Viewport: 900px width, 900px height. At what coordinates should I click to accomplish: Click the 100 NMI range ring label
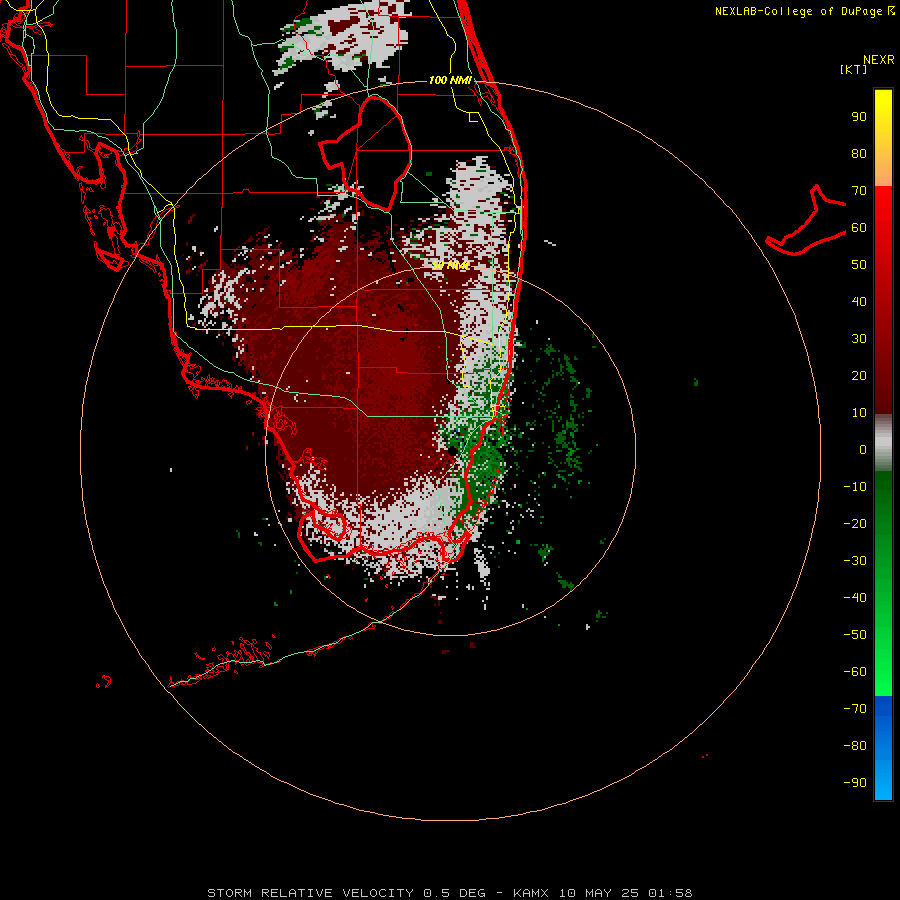[x=450, y=80]
